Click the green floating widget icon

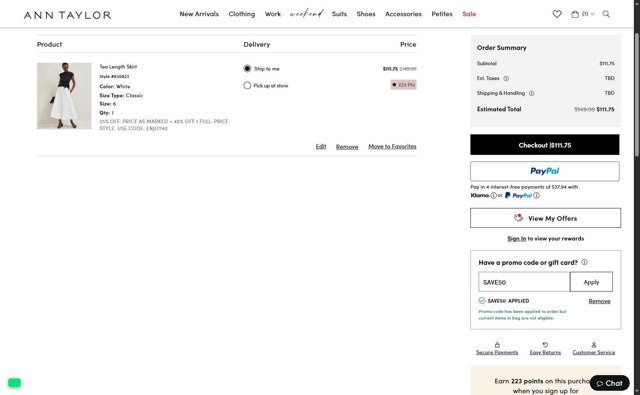point(14,383)
